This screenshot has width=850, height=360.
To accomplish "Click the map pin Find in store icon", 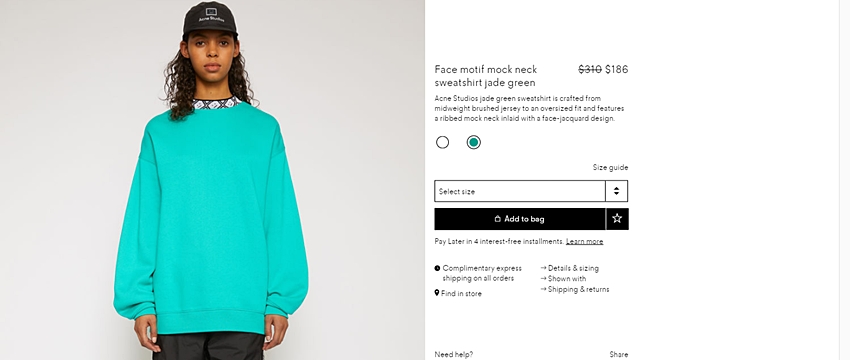I will click(437, 293).
